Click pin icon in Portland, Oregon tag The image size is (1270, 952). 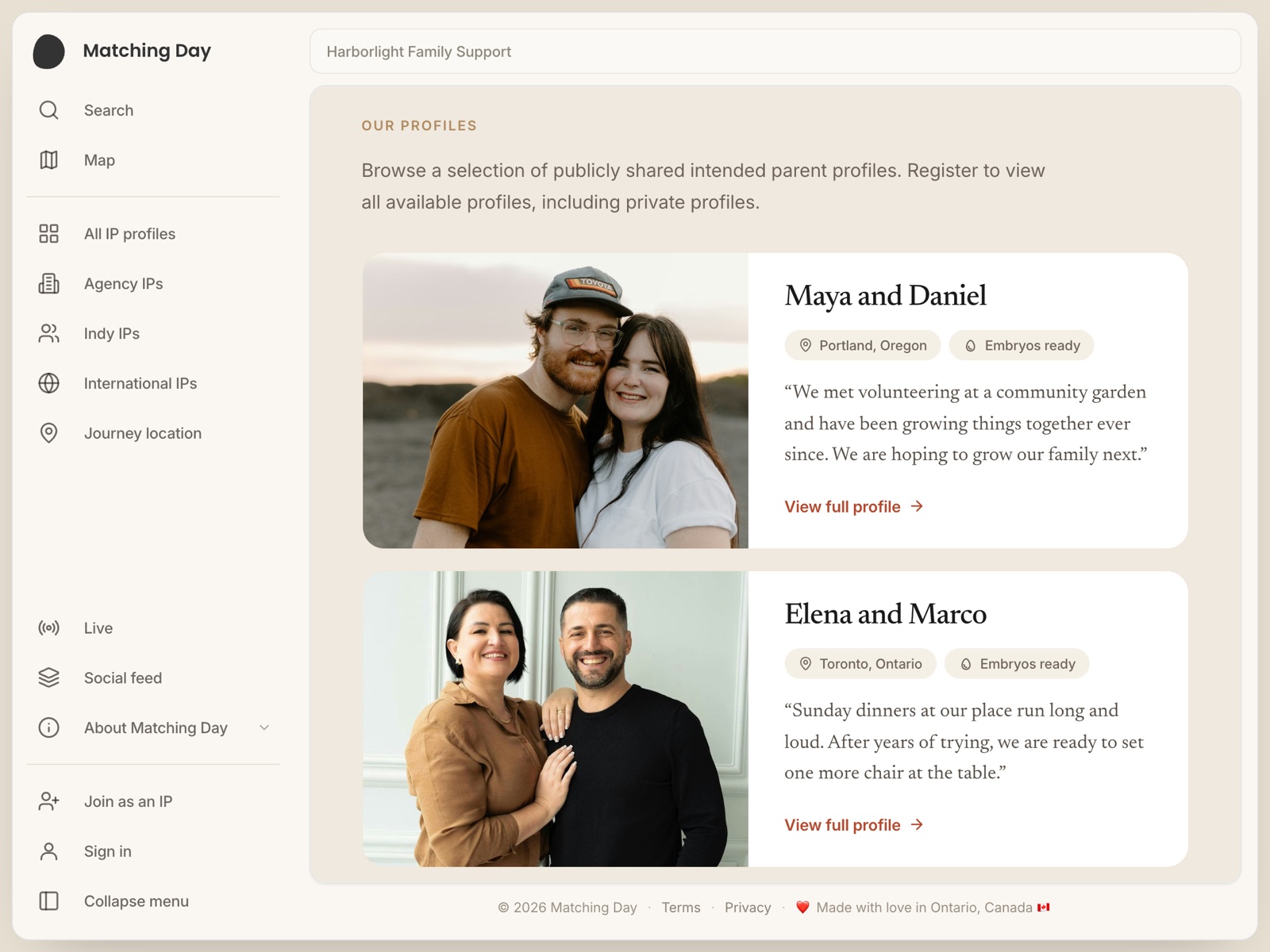coord(805,345)
